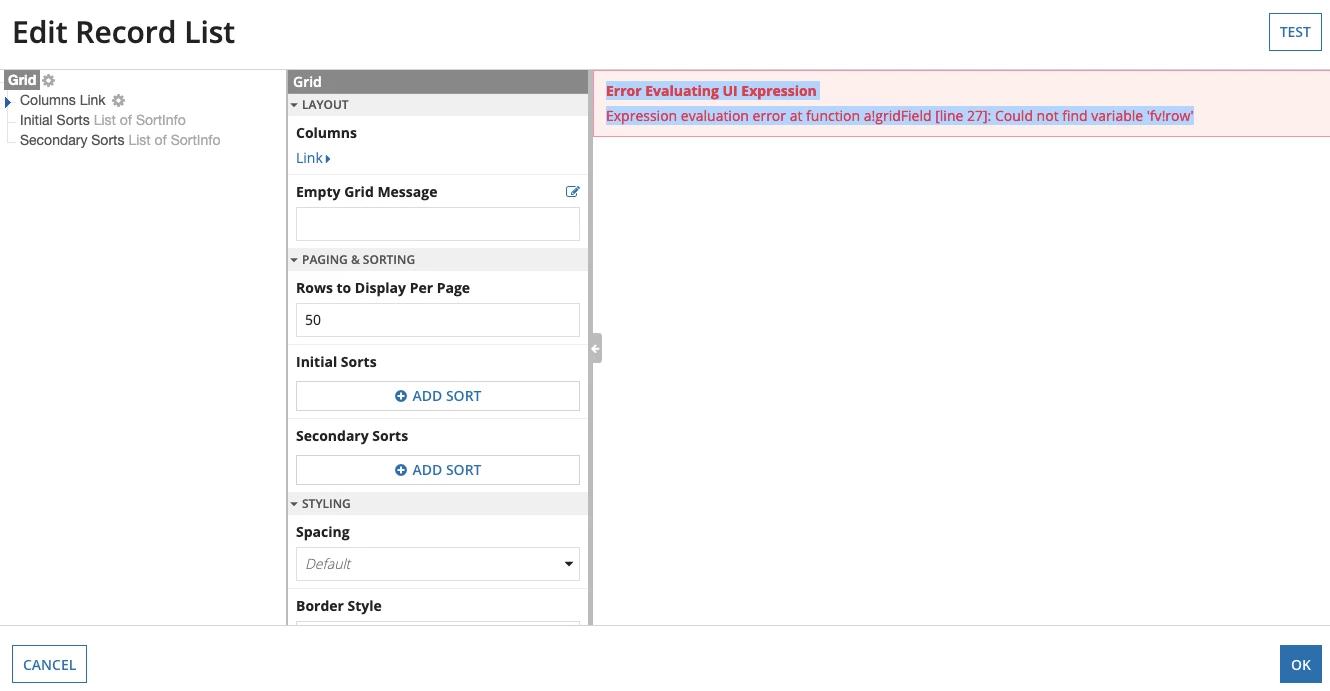This screenshot has width=1330, height=691.
Task: Expand the Columns Link tree node
Action: click(8, 101)
